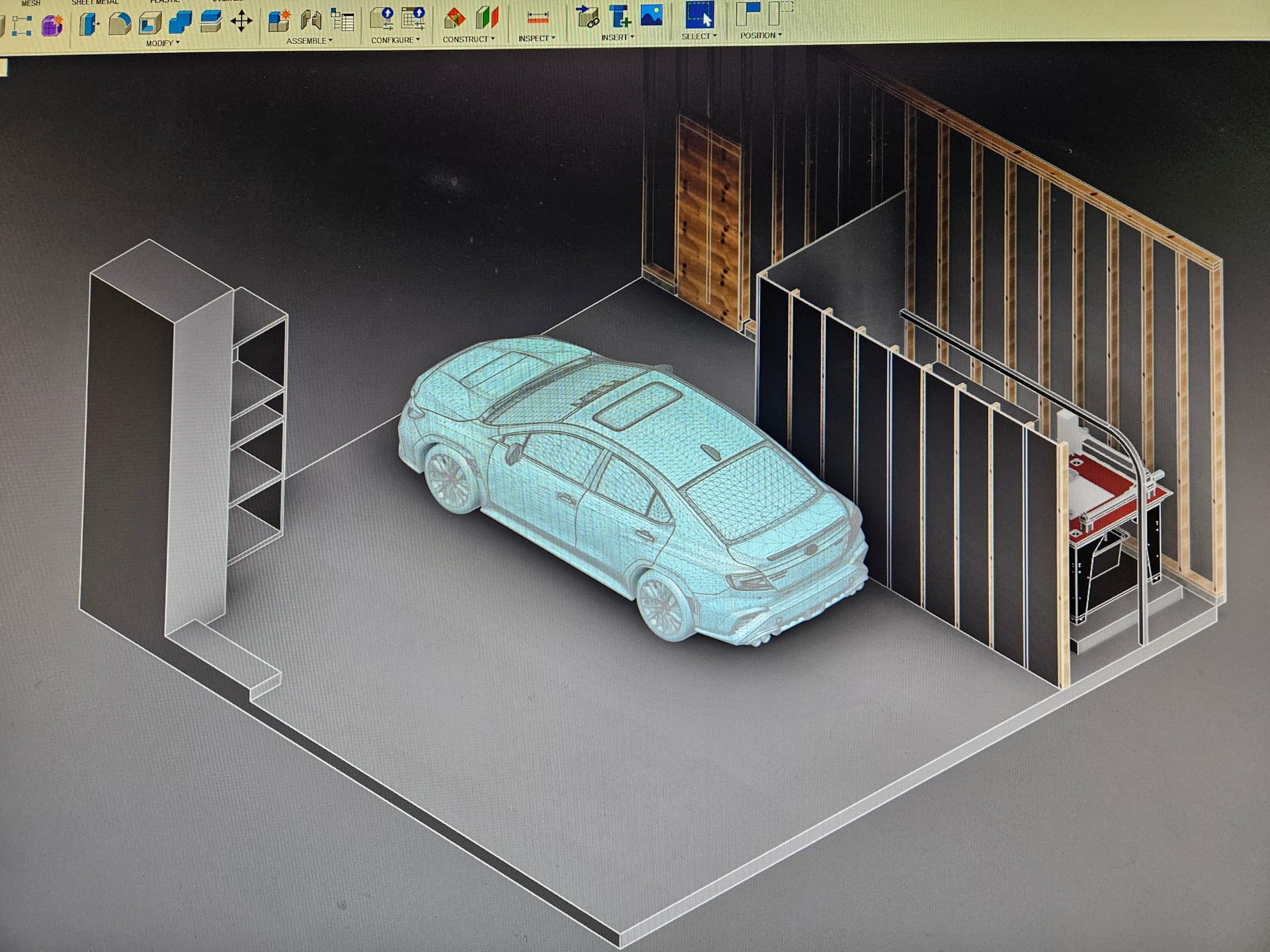Switch to the SHEET METAL tab

pos(95,3)
